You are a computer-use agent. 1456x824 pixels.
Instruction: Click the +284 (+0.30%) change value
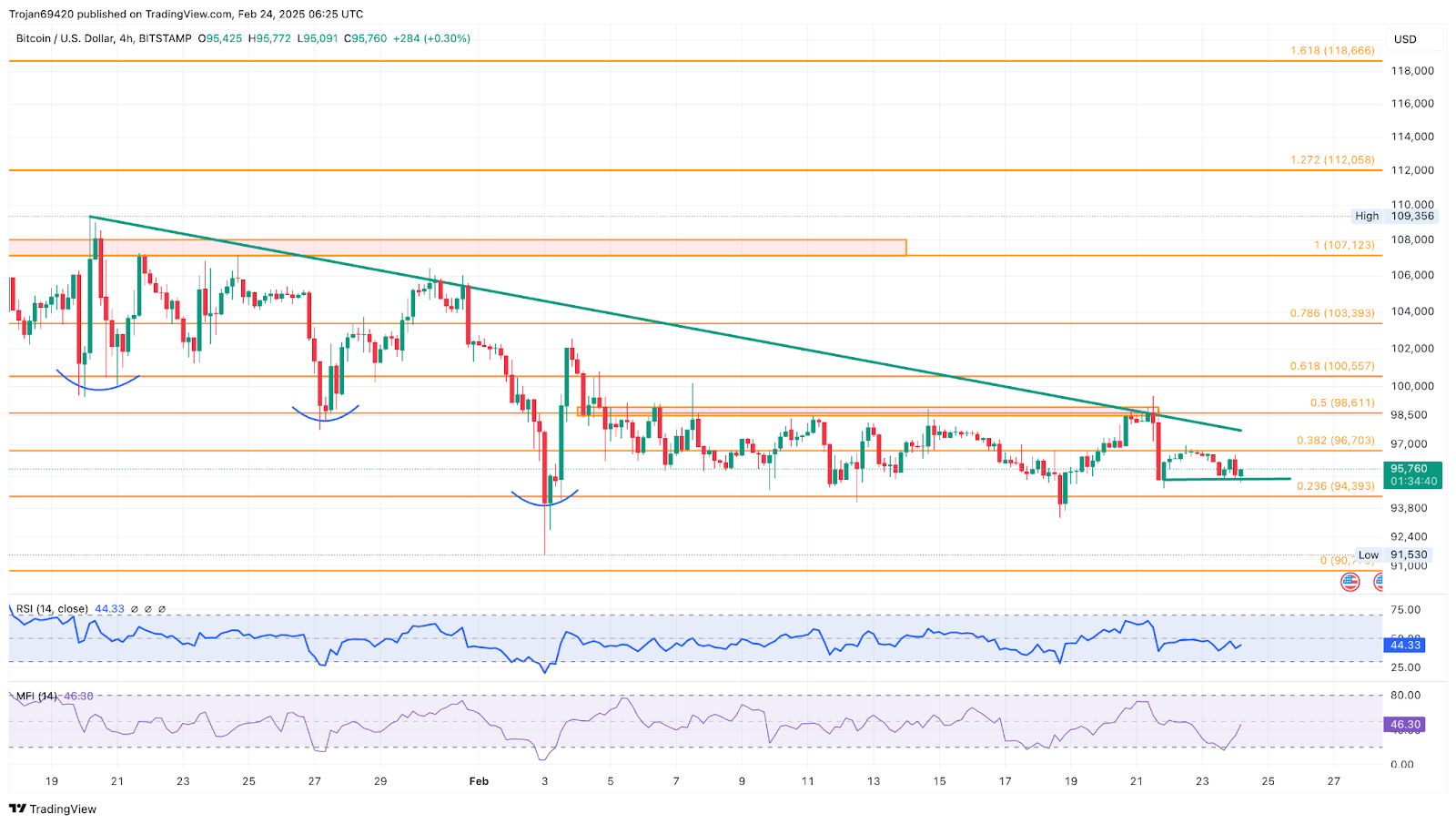click(x=431, y=38)
